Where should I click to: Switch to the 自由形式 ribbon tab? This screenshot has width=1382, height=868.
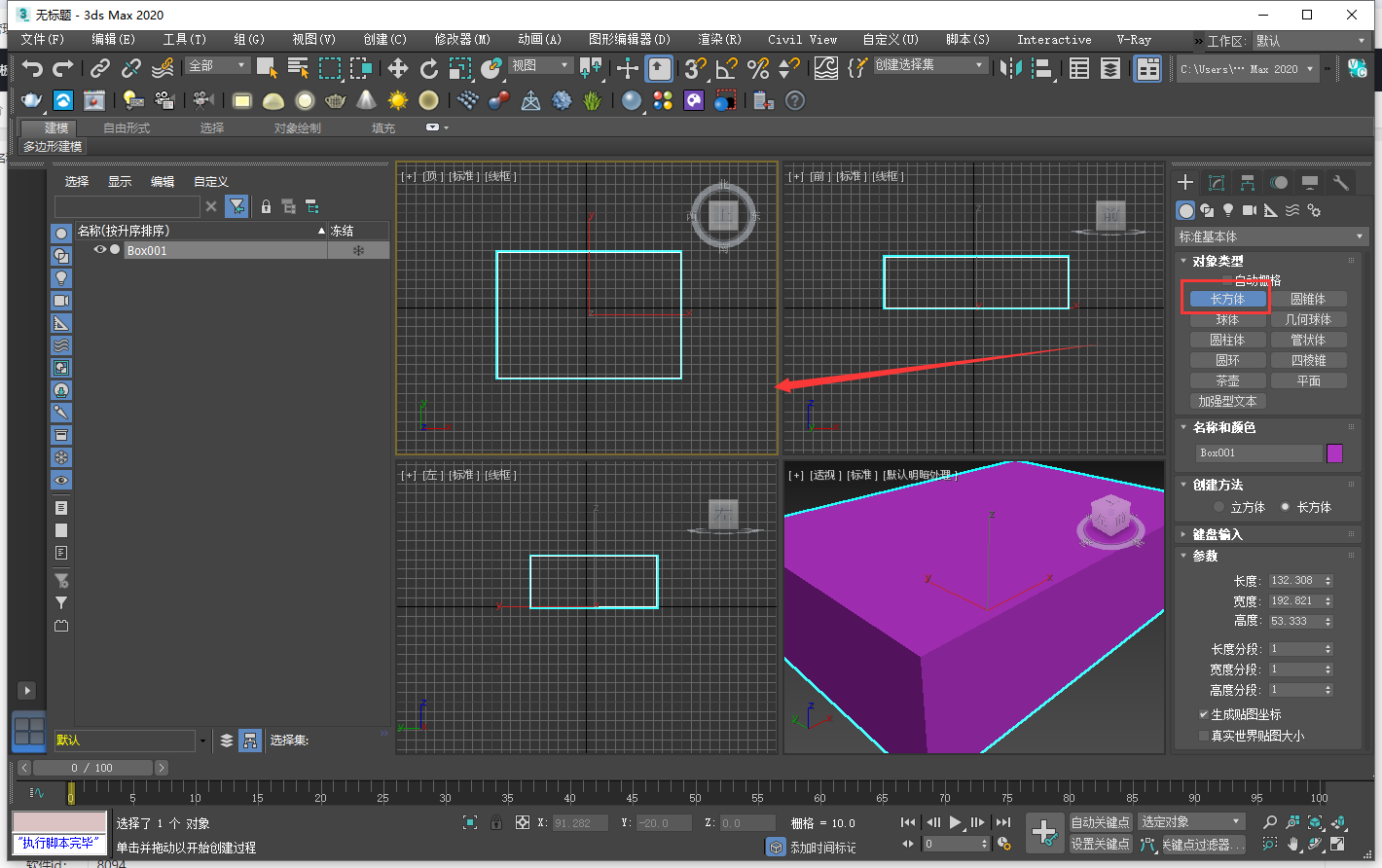pyautogui.click(x=127, y=127)
